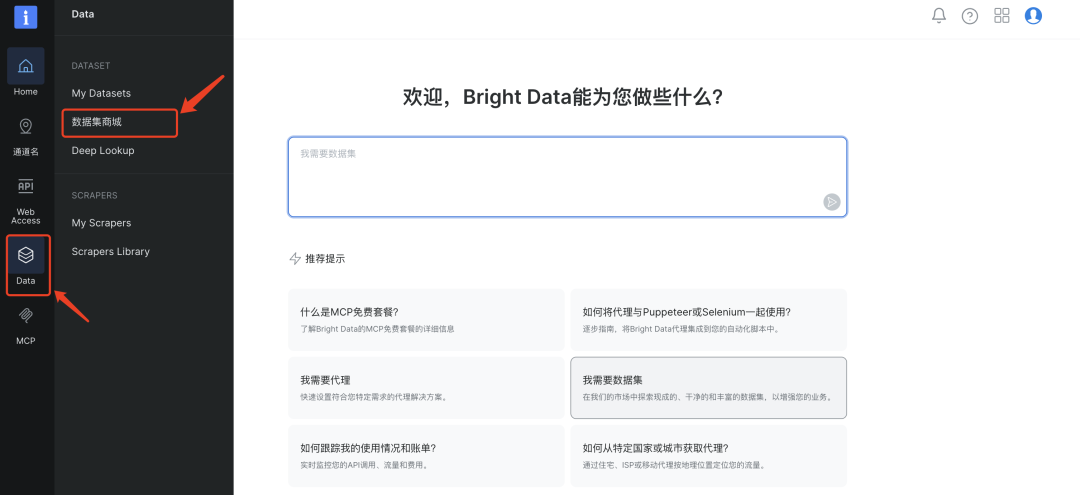Click the send arrow button in prompt box

tap(832, 202)
